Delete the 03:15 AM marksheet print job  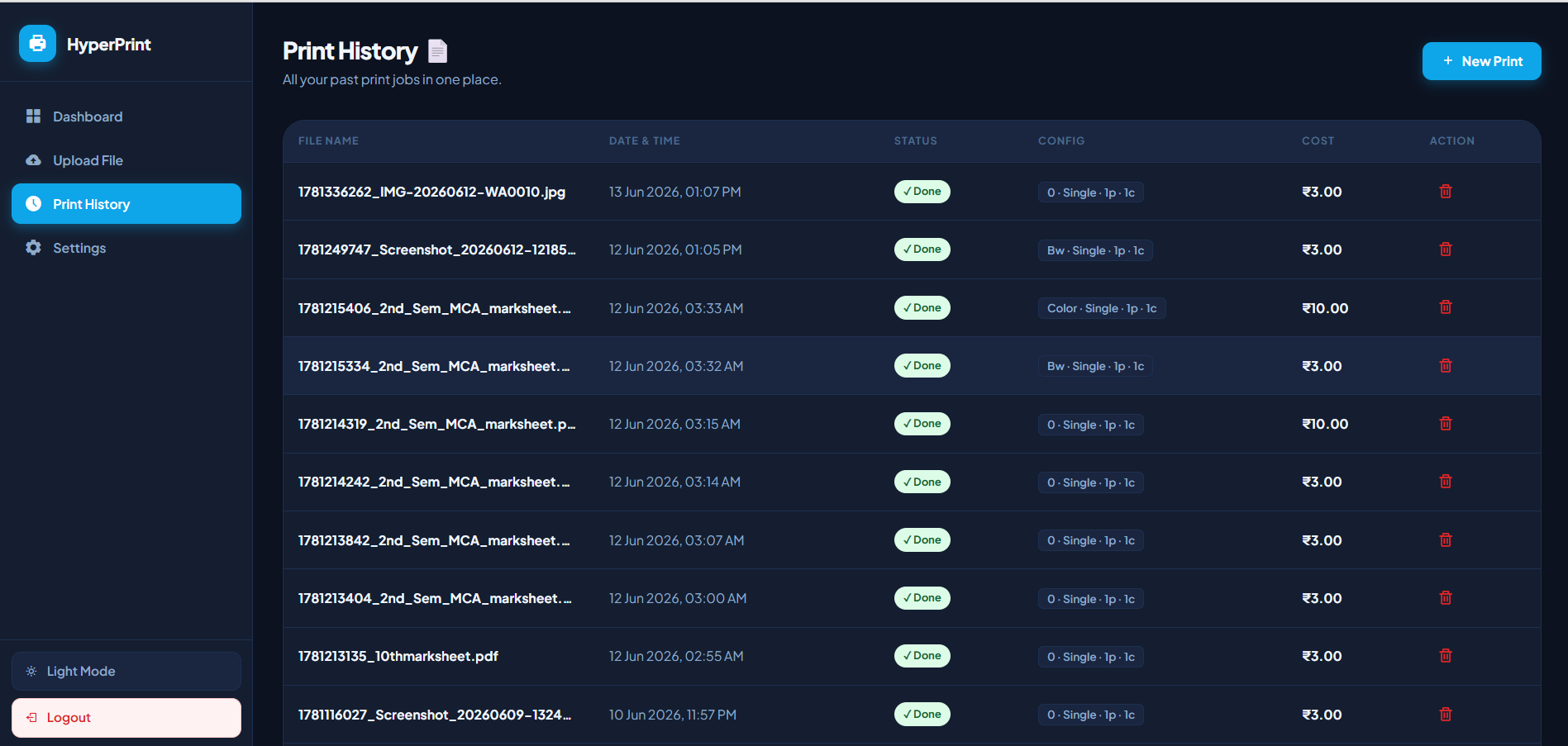[1445, 424]
